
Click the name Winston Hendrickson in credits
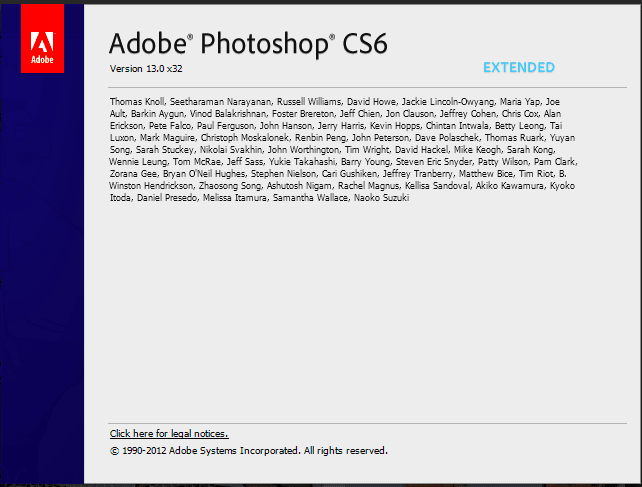[x=151, y=186]
